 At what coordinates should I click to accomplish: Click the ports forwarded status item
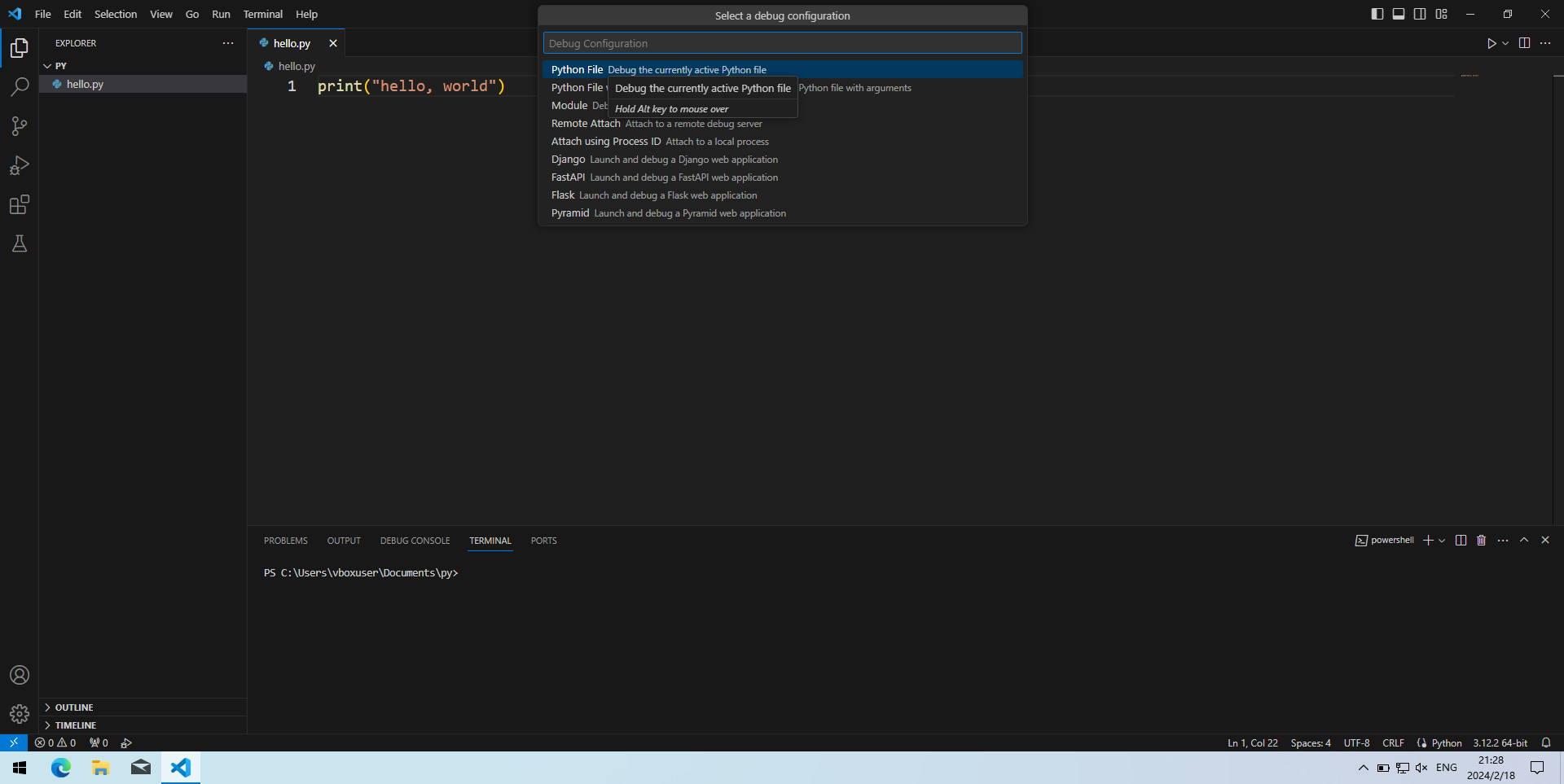click(99, 742)
